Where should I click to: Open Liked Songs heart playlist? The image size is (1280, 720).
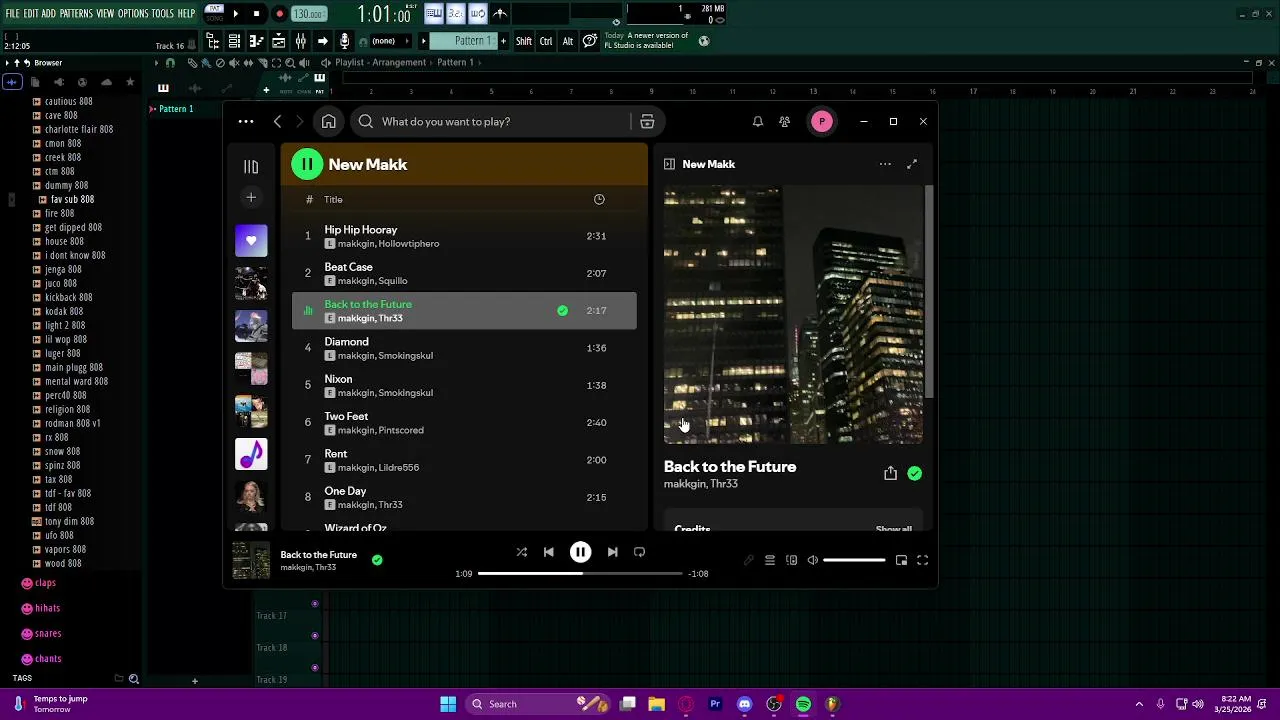coord(251,240)
